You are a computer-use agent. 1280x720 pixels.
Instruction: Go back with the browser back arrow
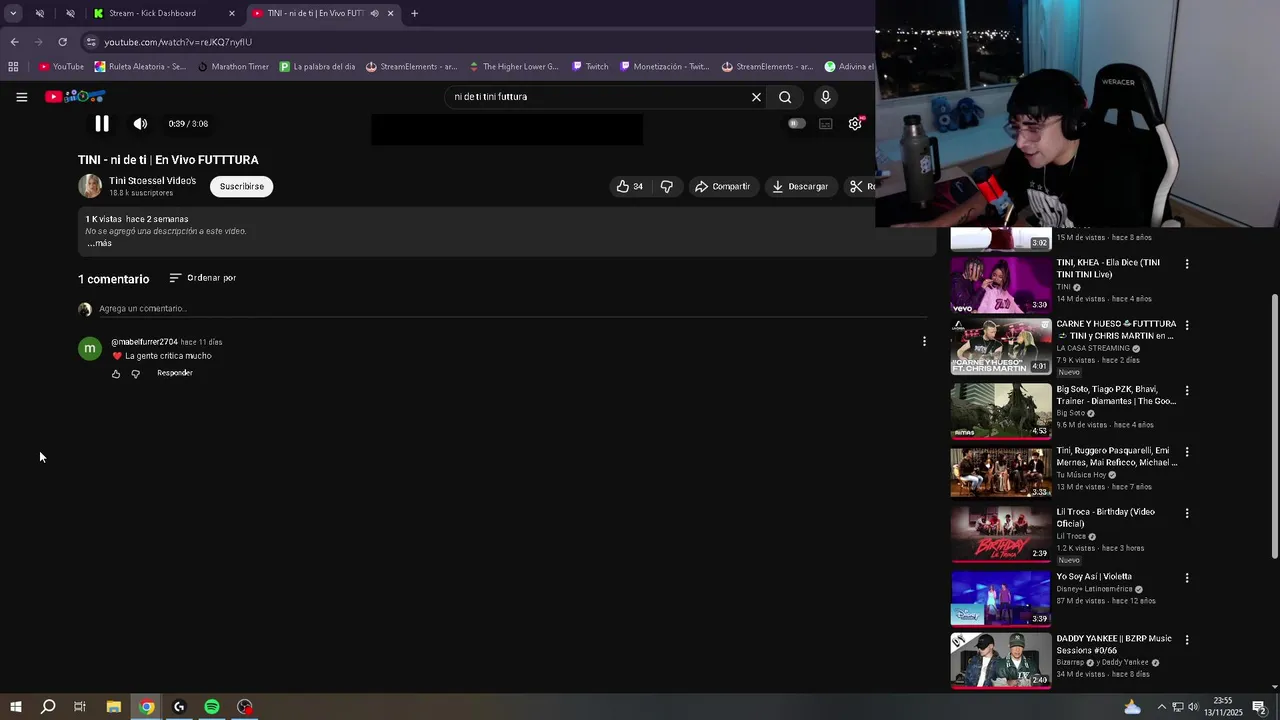click(x=14, y=42)
